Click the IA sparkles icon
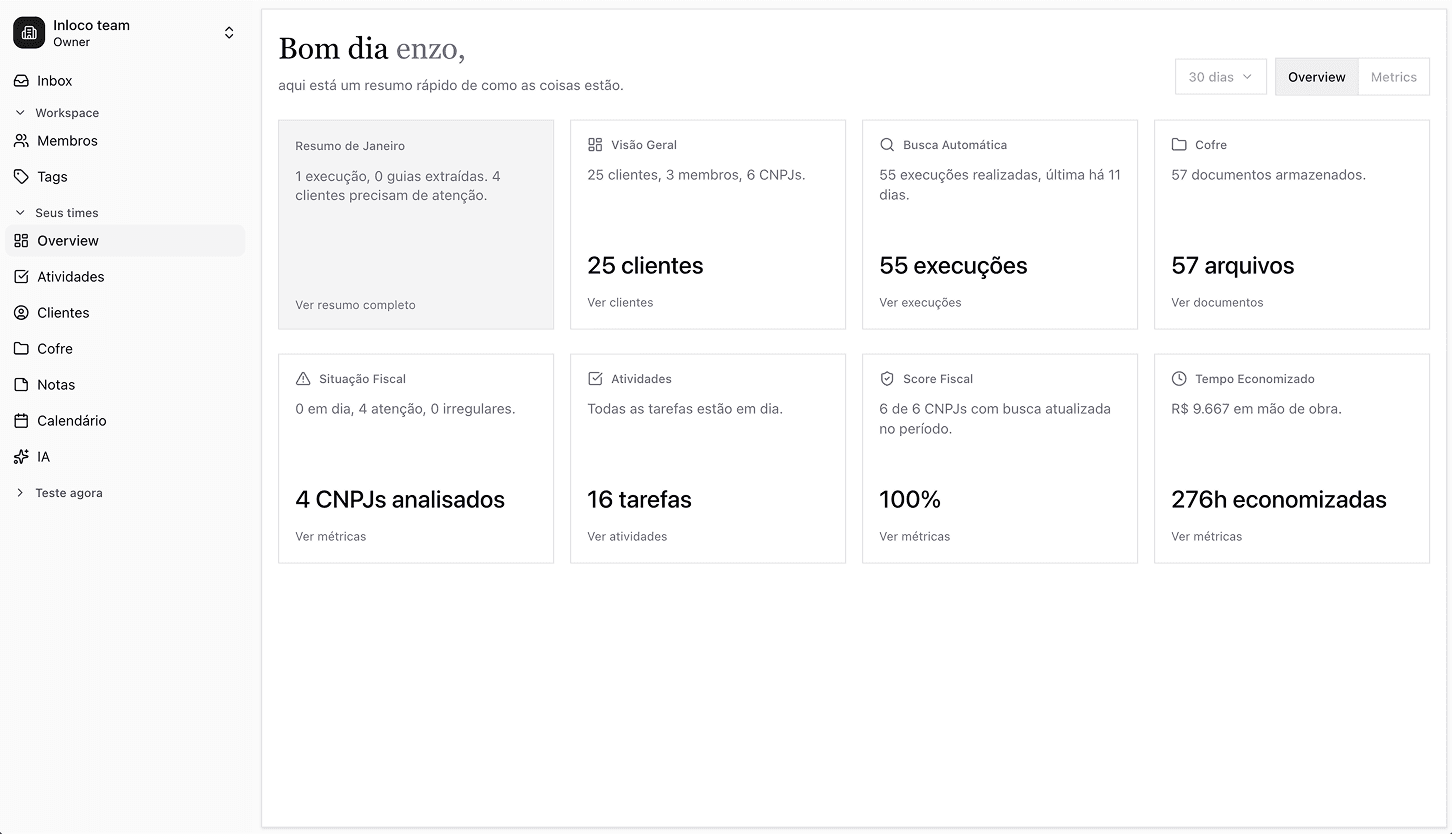Image resolution: width=1453 pixels, height=834 pixels. pyautogui.click(x=21, y=456)
